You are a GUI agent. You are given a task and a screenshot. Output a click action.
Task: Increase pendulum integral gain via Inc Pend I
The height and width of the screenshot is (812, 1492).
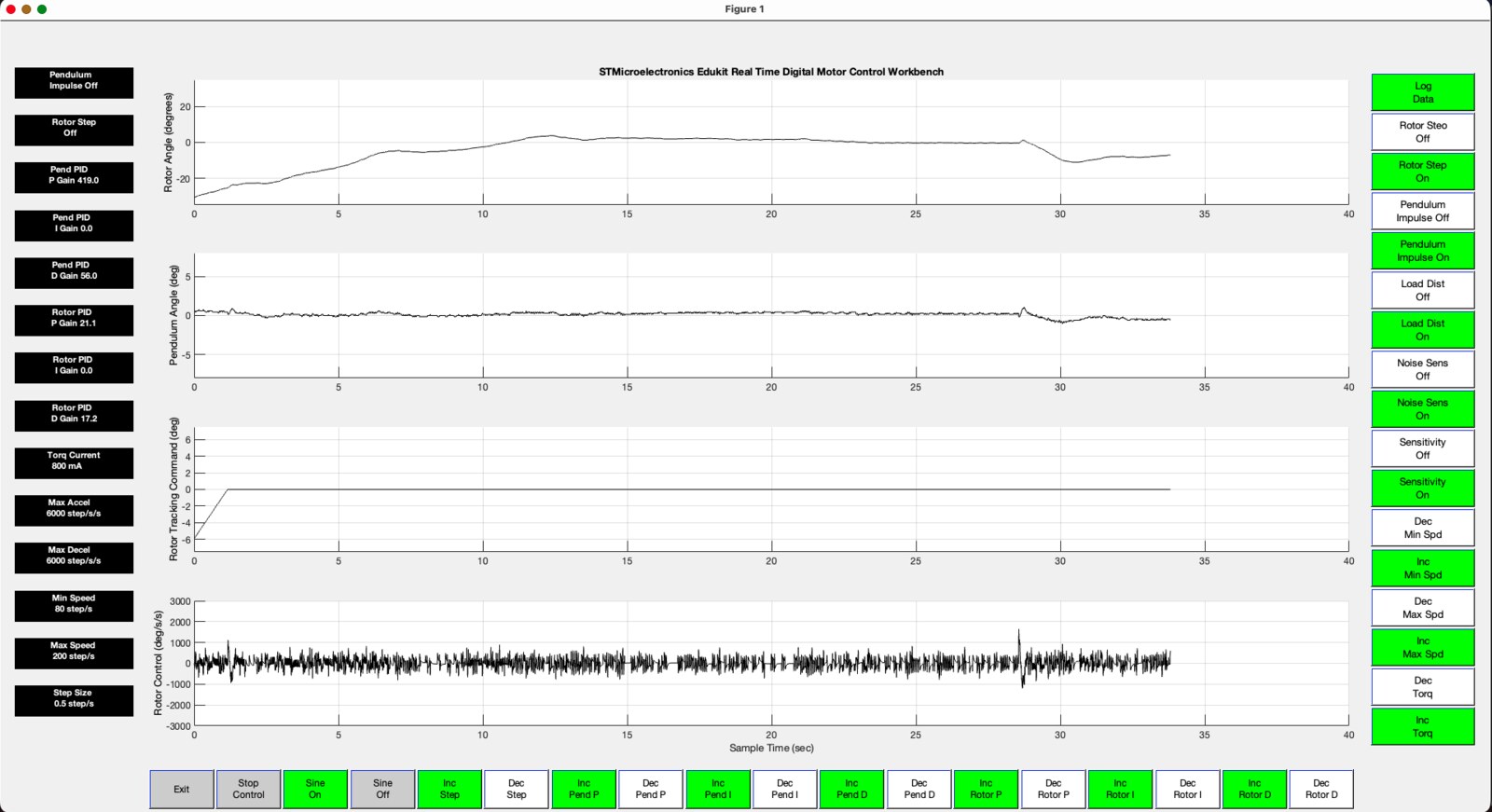(717, 789)
